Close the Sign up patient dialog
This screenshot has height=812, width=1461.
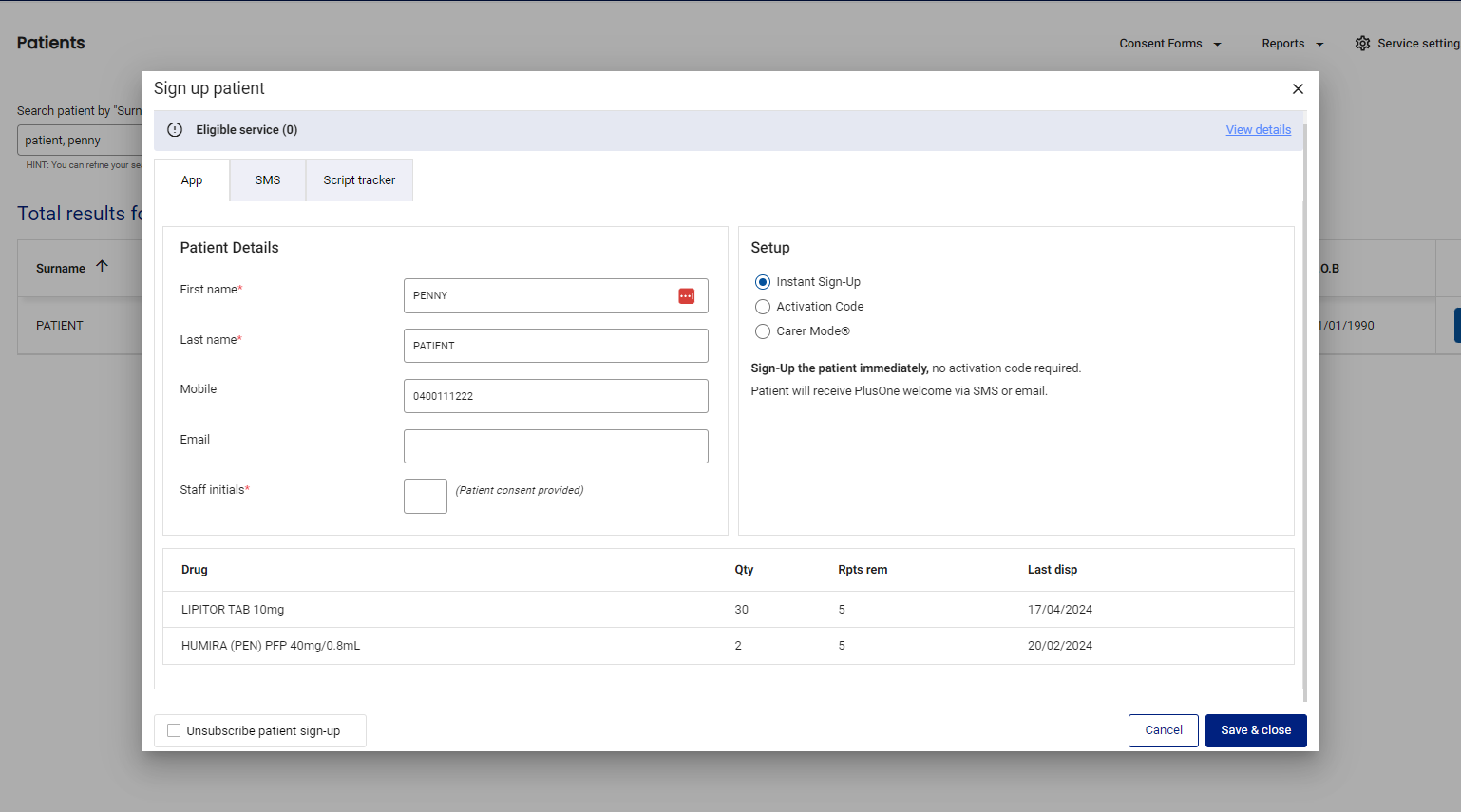click(1298, 88)
